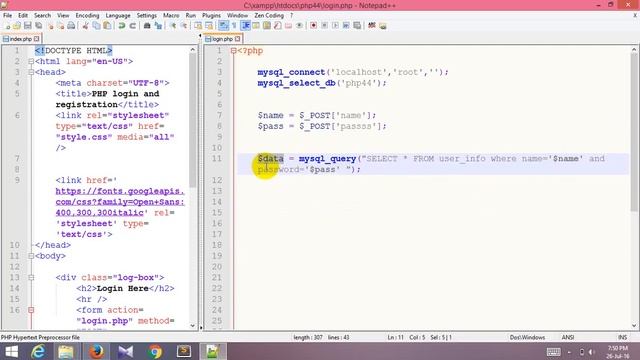The image size is (640, 360).
Task: Toggle INS insert mode in status bar
Action: [622, 337]
